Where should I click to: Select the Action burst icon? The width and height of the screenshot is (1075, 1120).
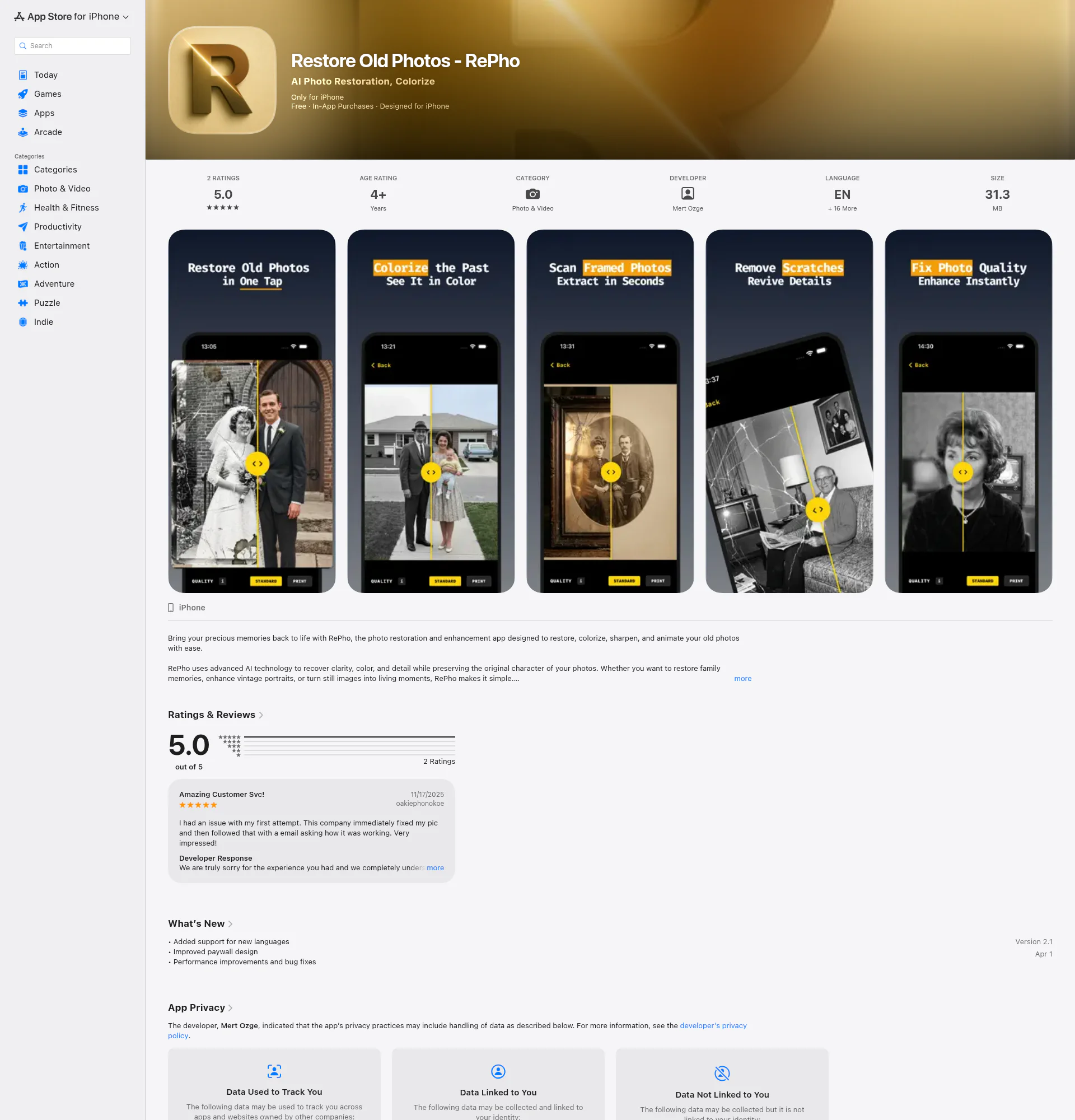click(23, 264)
